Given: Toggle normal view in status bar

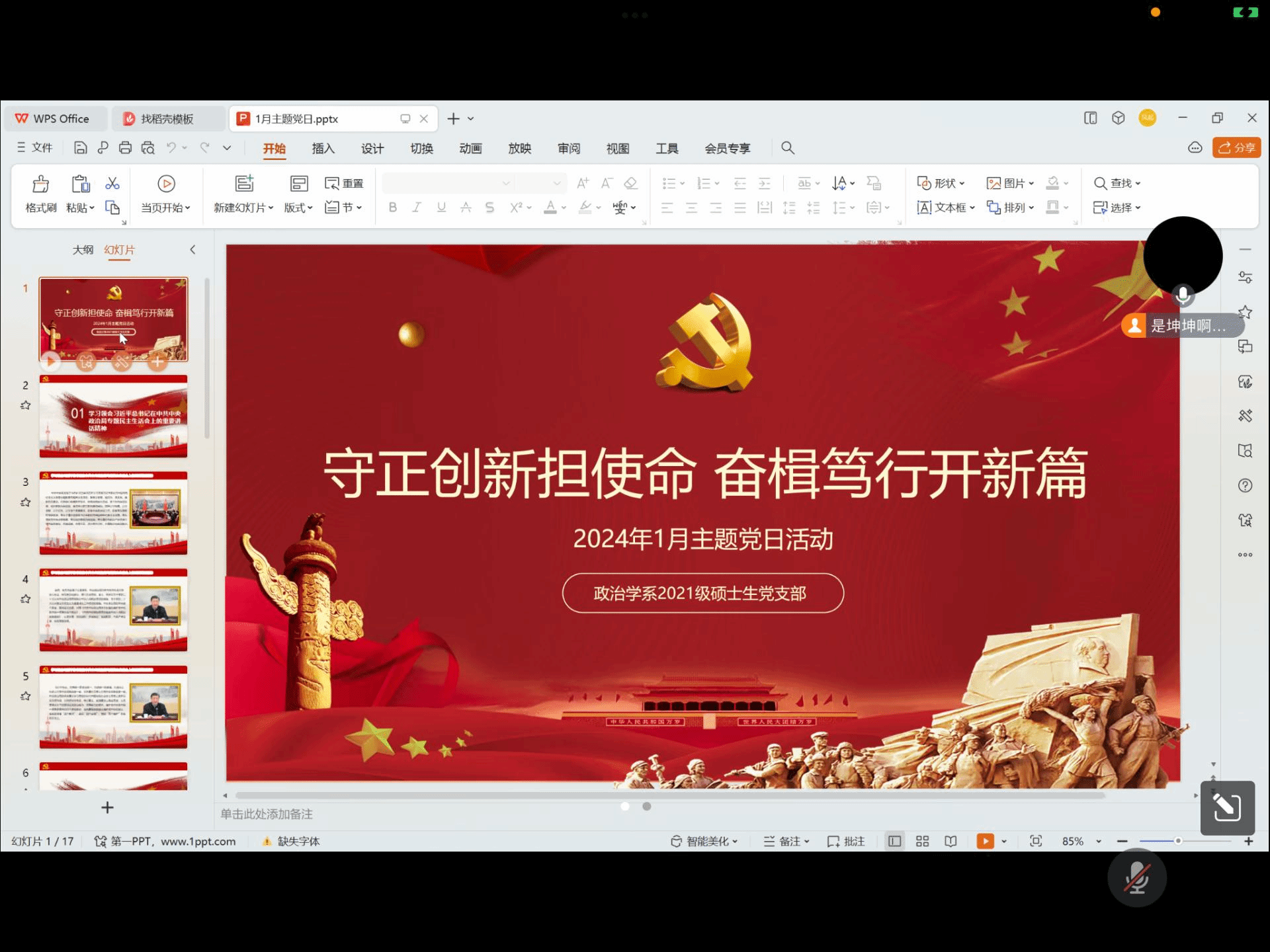Looking at the screenshot, I should pos(894,841).
